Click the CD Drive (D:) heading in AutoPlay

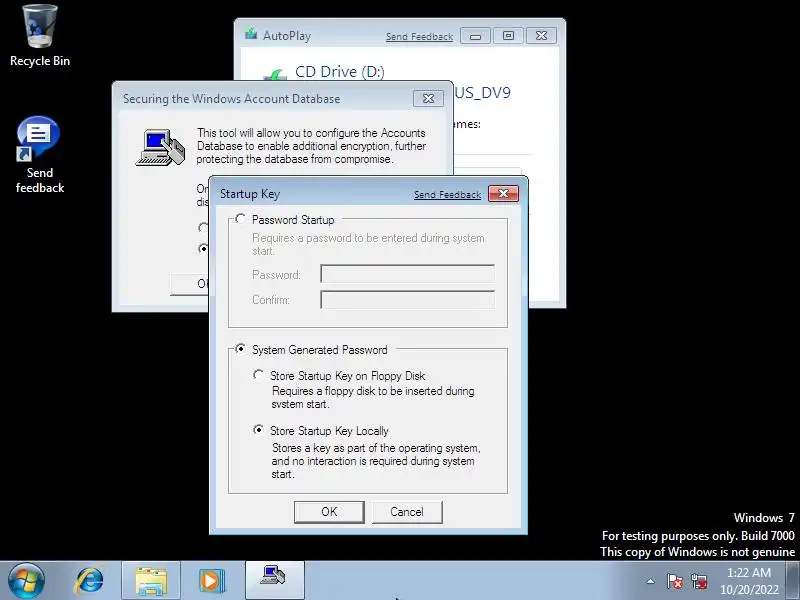(340, 71)
